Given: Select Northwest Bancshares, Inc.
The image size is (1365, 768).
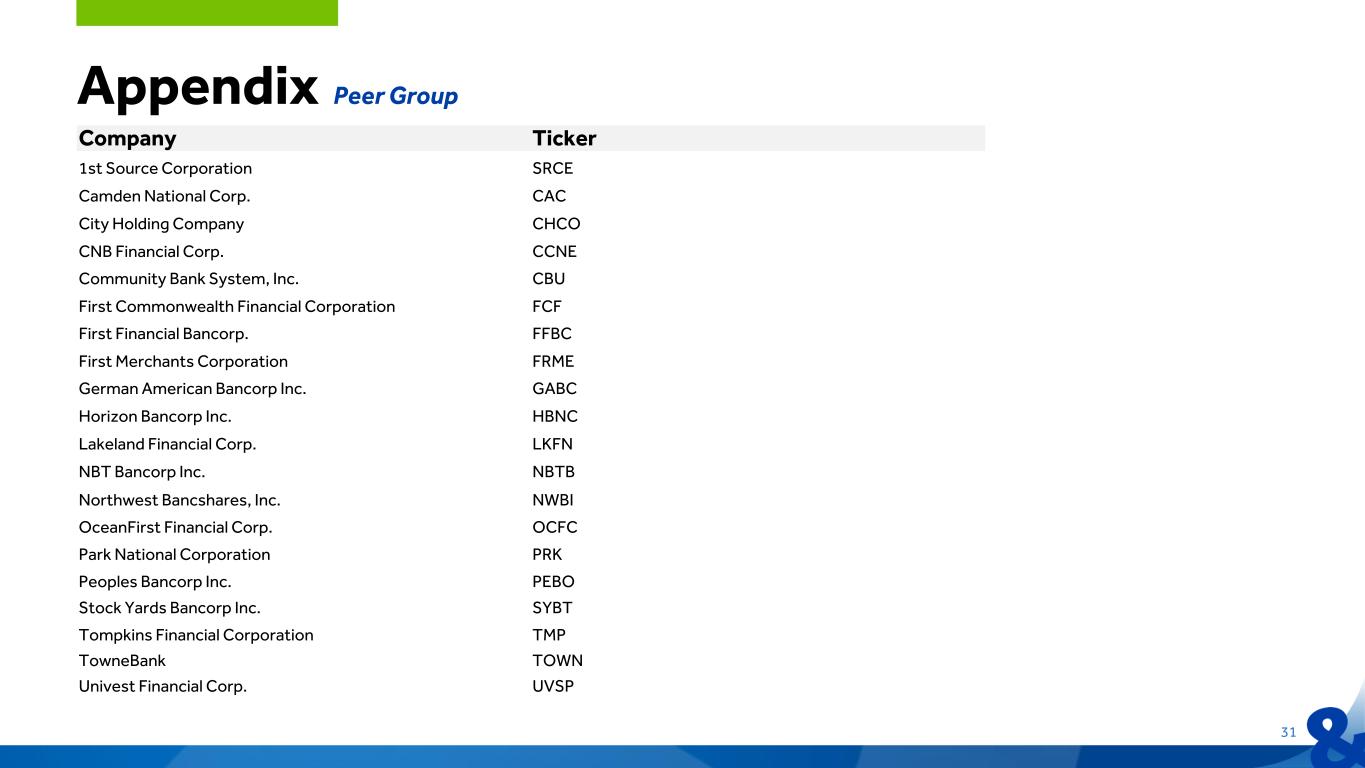Looking at the screenshot, I should coord(179,500).
